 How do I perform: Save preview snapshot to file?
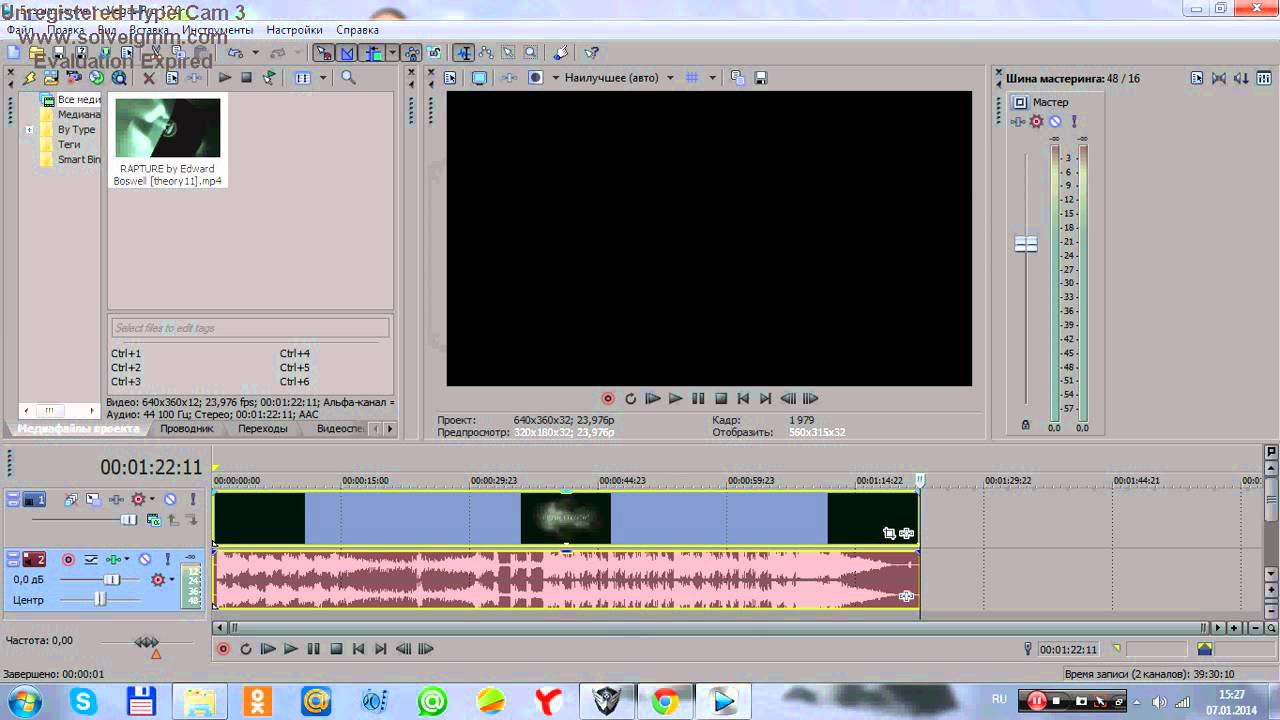click(761, 77)
